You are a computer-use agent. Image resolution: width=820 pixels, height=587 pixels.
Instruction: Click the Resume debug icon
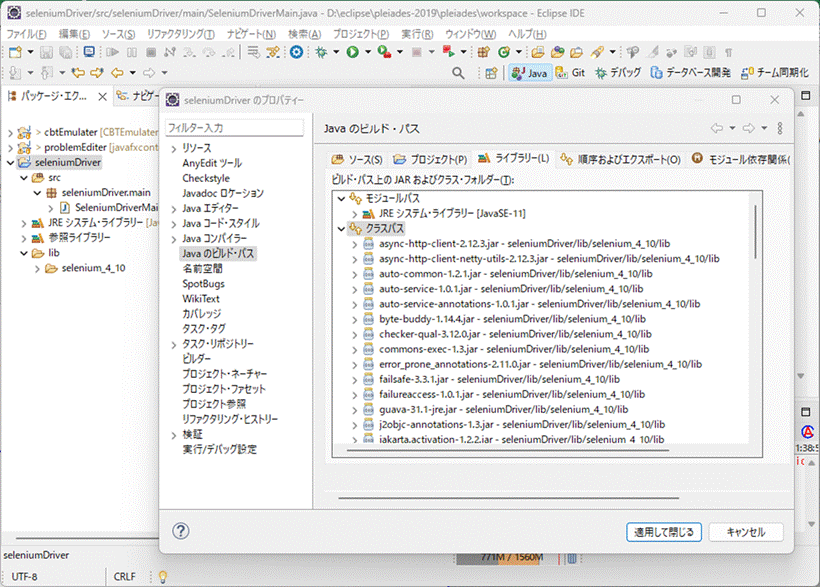112,52
